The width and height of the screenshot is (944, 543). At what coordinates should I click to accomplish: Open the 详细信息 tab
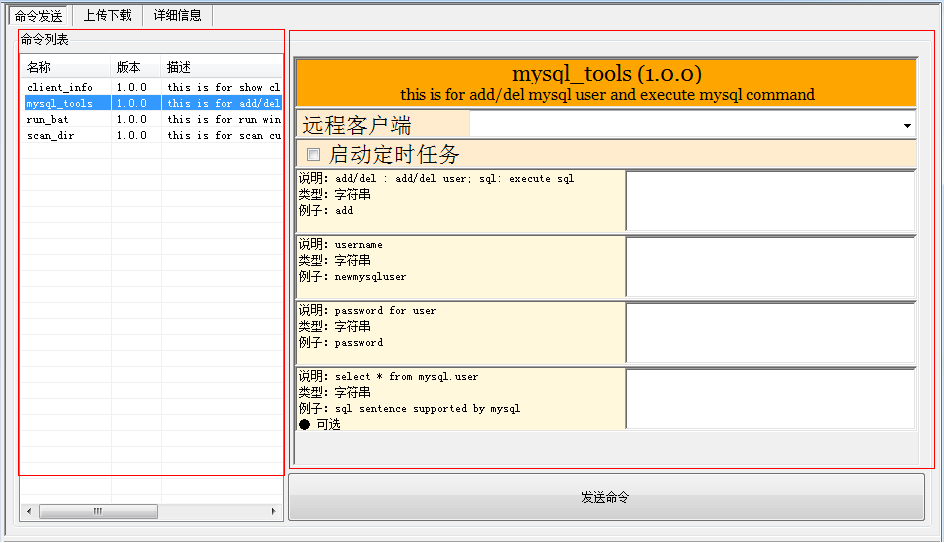(178, 15)
